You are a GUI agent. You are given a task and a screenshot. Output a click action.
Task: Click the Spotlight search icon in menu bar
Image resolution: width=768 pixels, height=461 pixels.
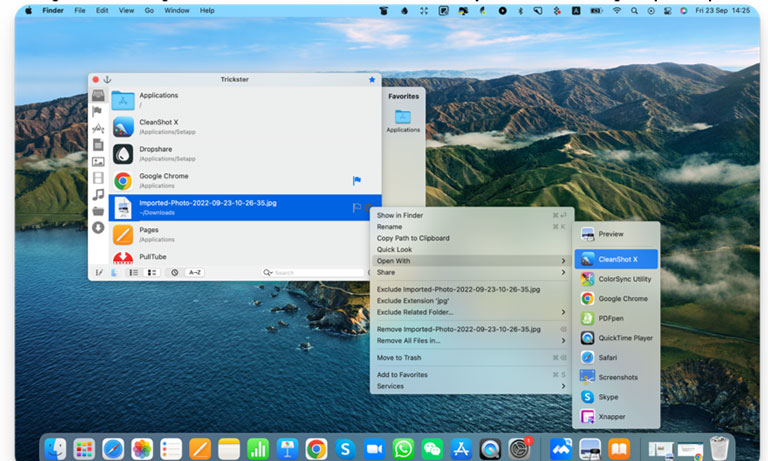634,10
